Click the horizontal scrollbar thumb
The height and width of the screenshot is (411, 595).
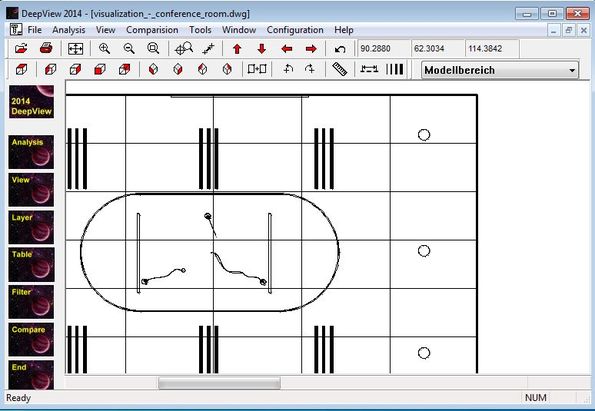click(219, 383)
